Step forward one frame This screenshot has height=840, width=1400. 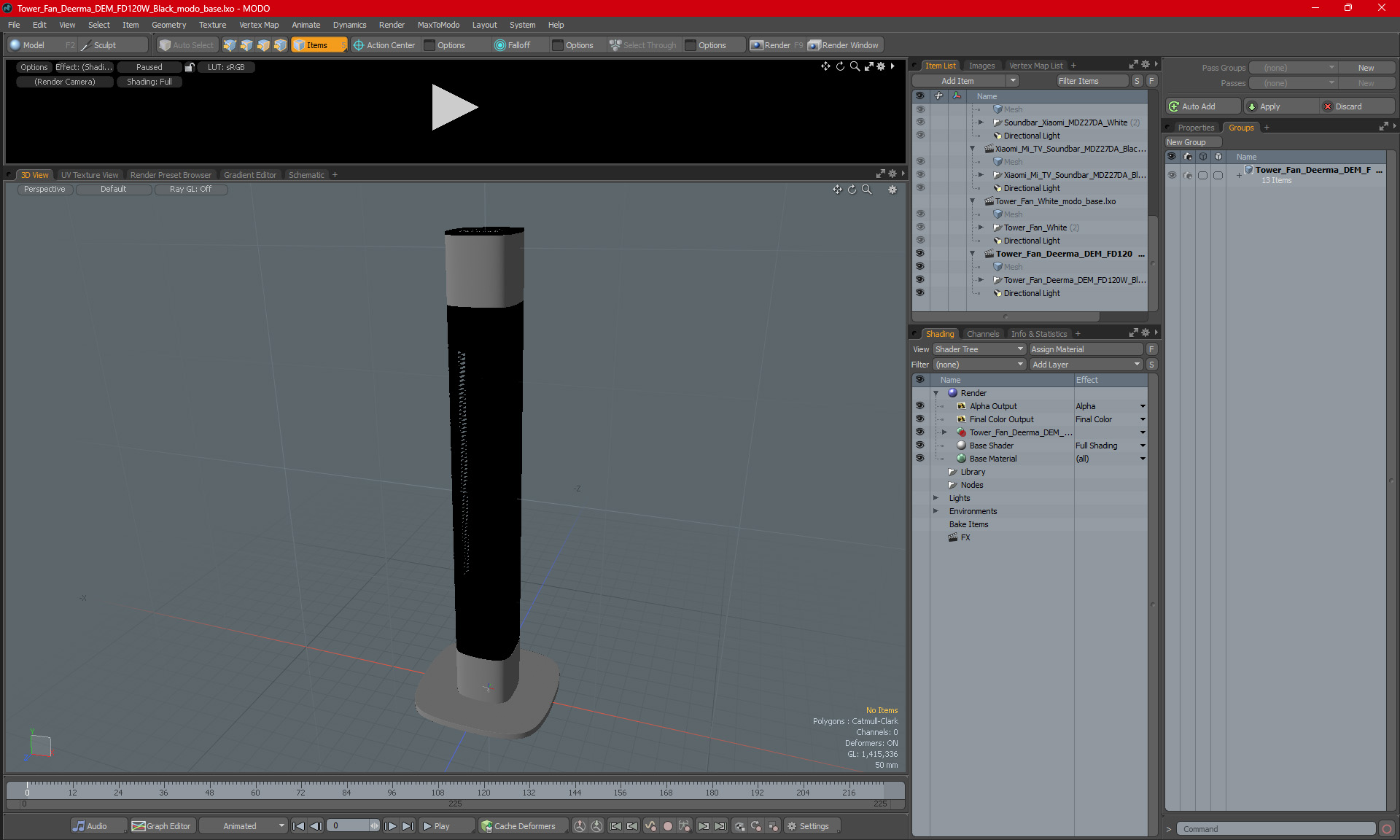391,826
